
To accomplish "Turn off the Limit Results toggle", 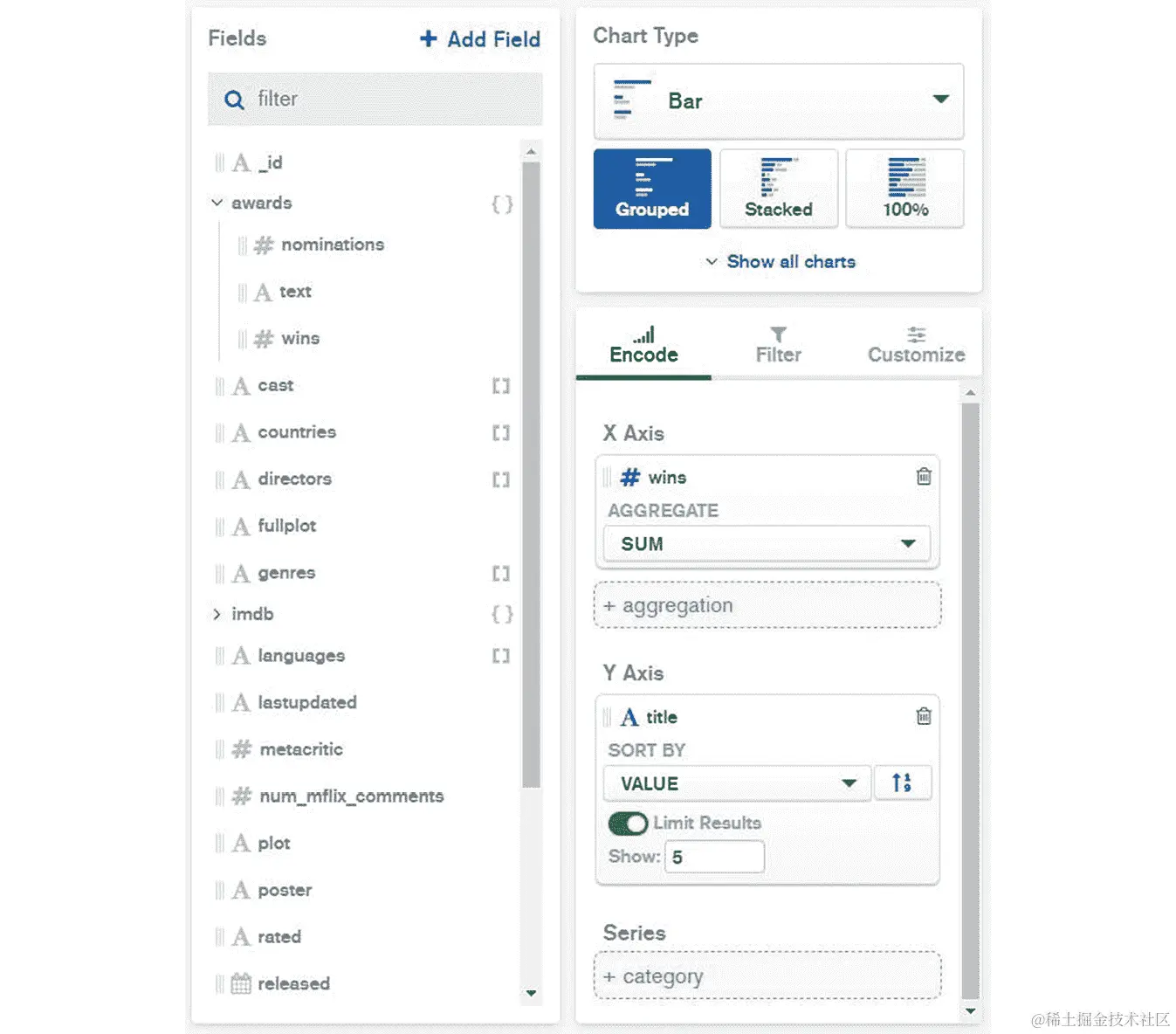I will click(x=628, y=824).
